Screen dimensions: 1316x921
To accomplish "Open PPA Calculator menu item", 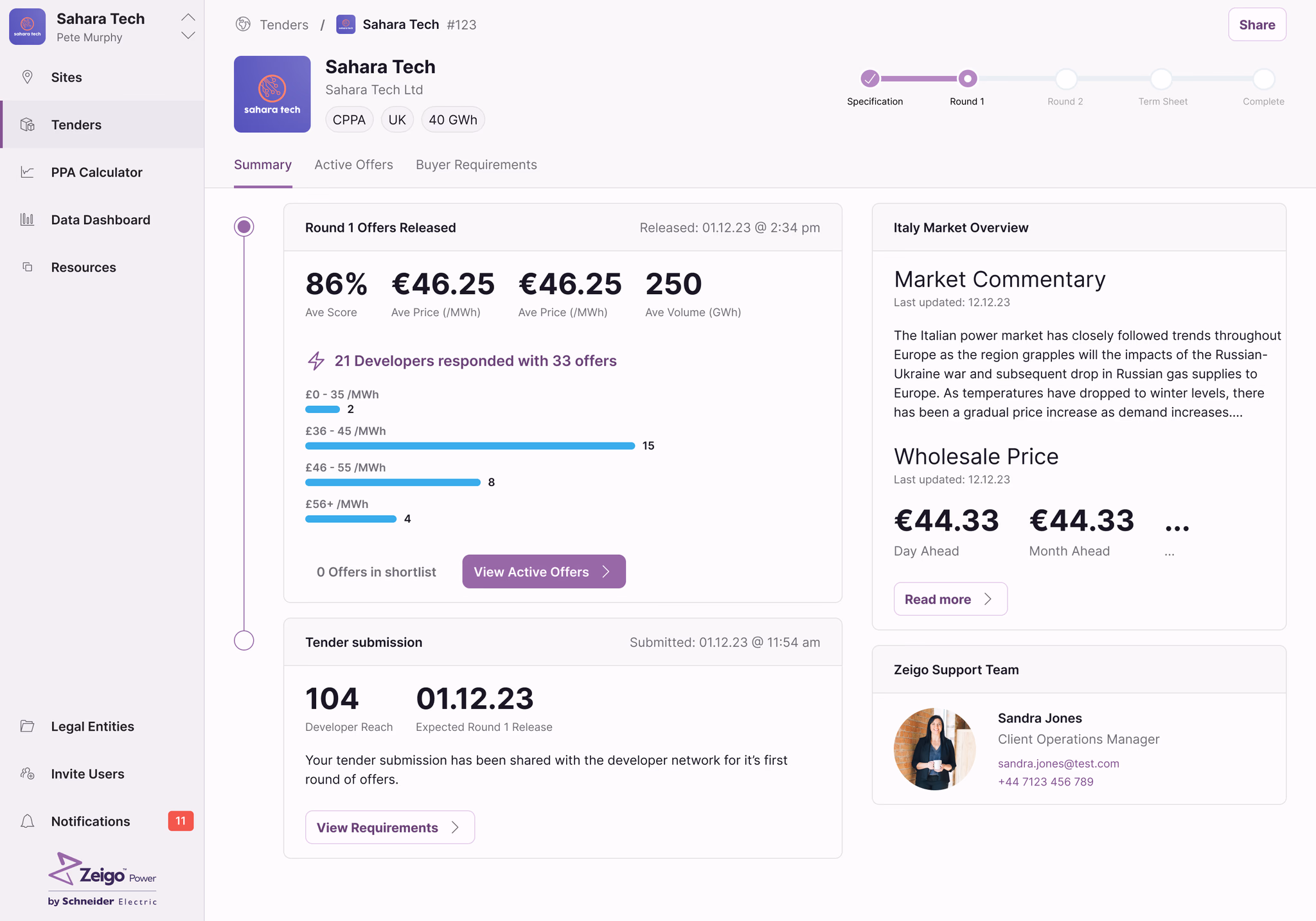I will coord(102,172).
